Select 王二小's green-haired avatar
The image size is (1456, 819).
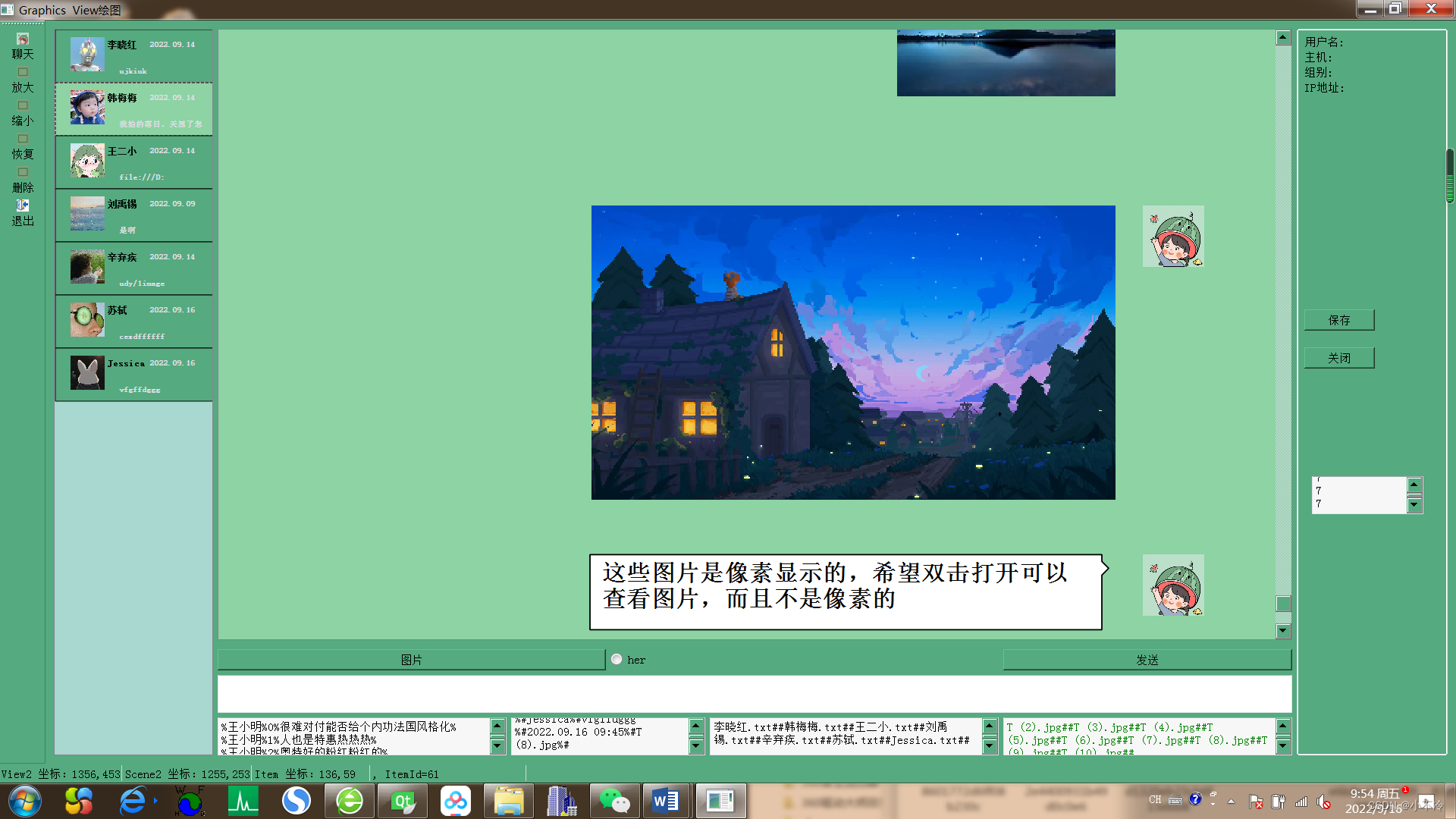click(x=87, y=161)
